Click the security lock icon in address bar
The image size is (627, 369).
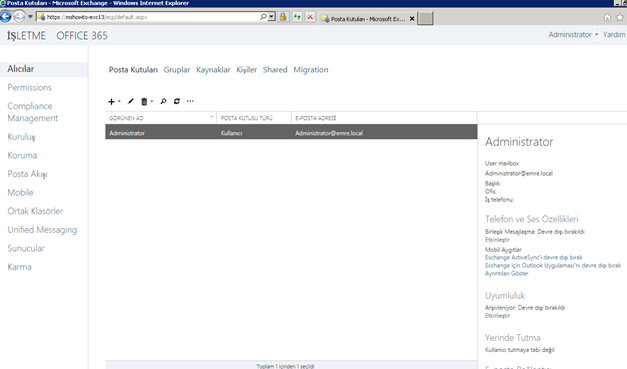click(x=283, y=17)
